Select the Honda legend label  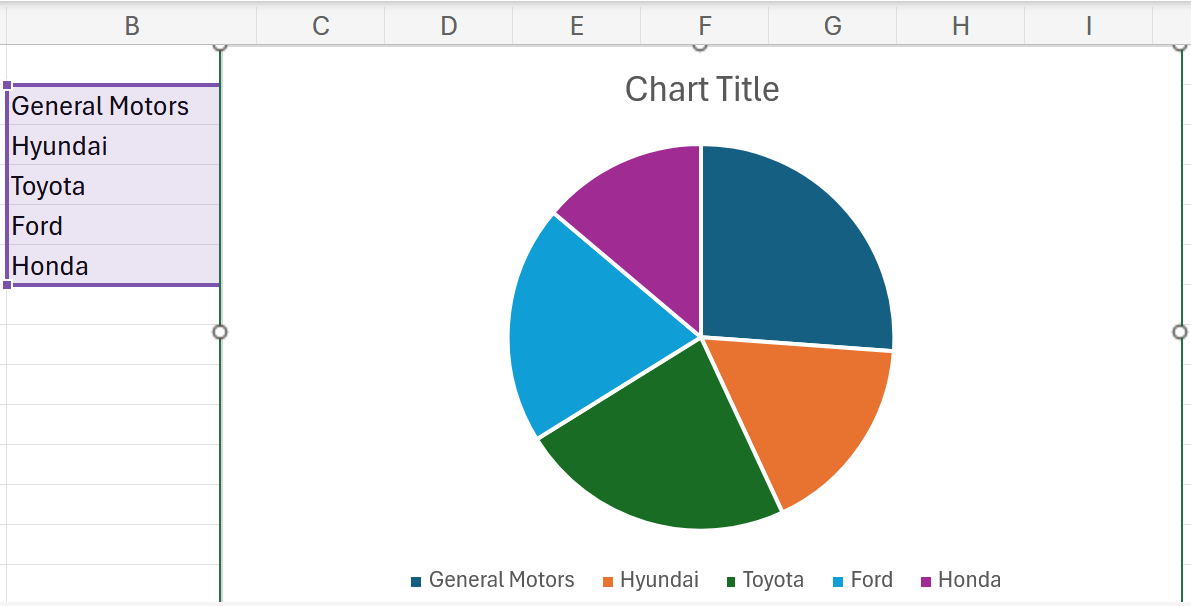tap(969, 580)
